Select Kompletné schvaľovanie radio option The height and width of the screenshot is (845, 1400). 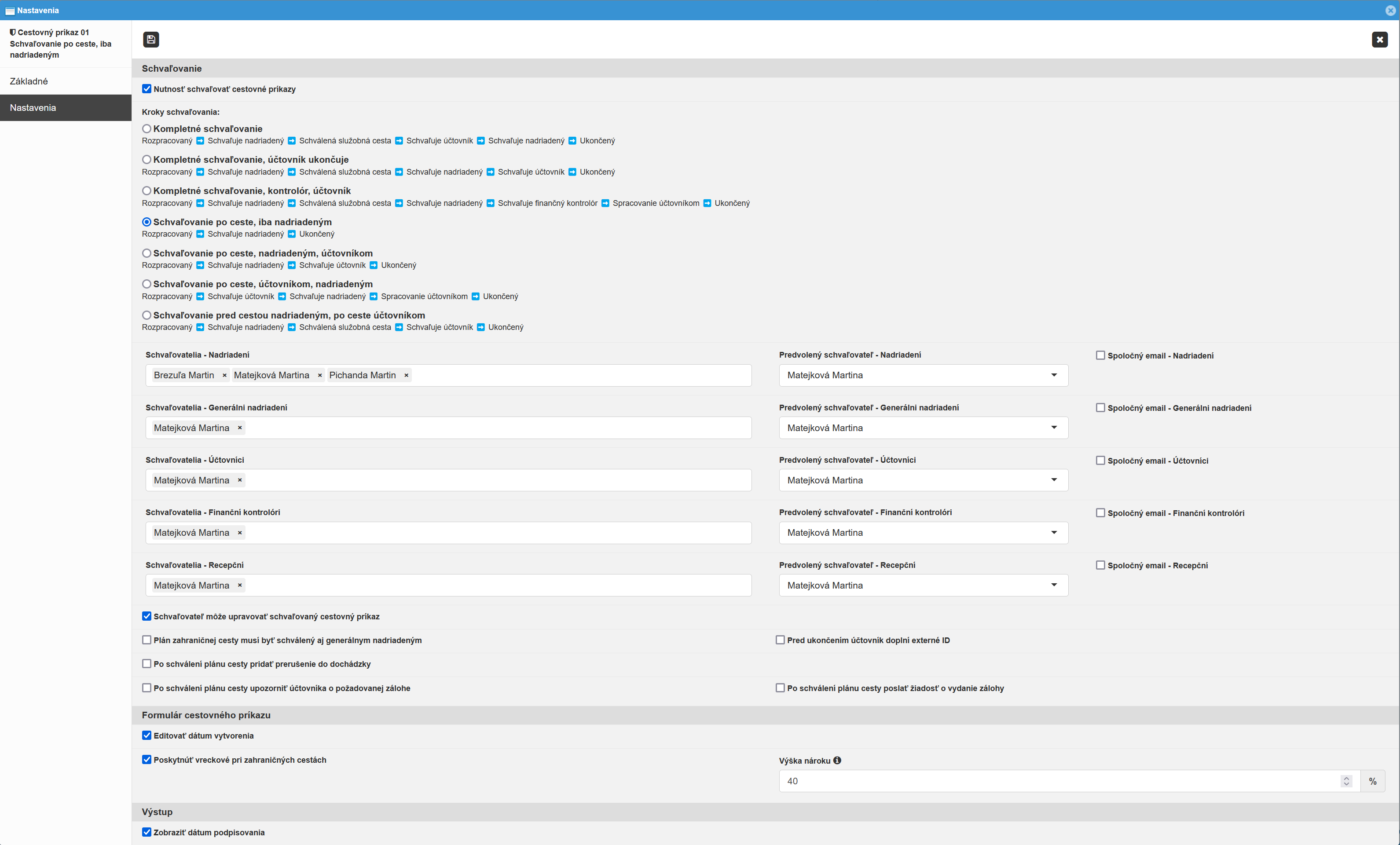coord(147,129)
